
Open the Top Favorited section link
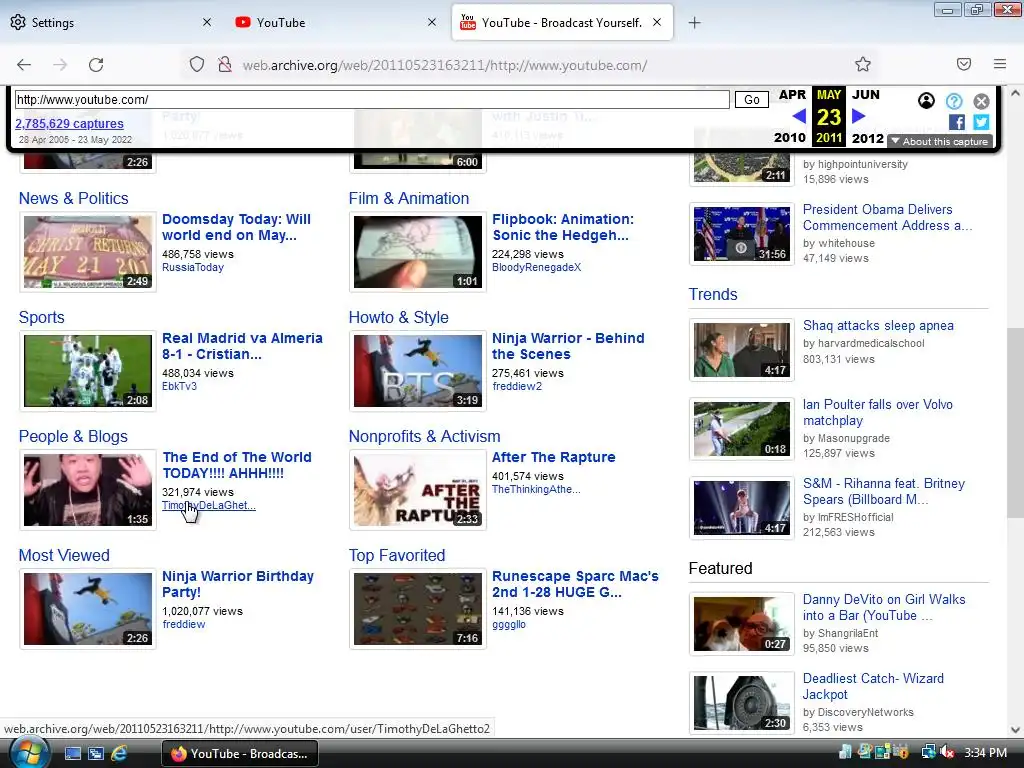(x=397, y=555)
